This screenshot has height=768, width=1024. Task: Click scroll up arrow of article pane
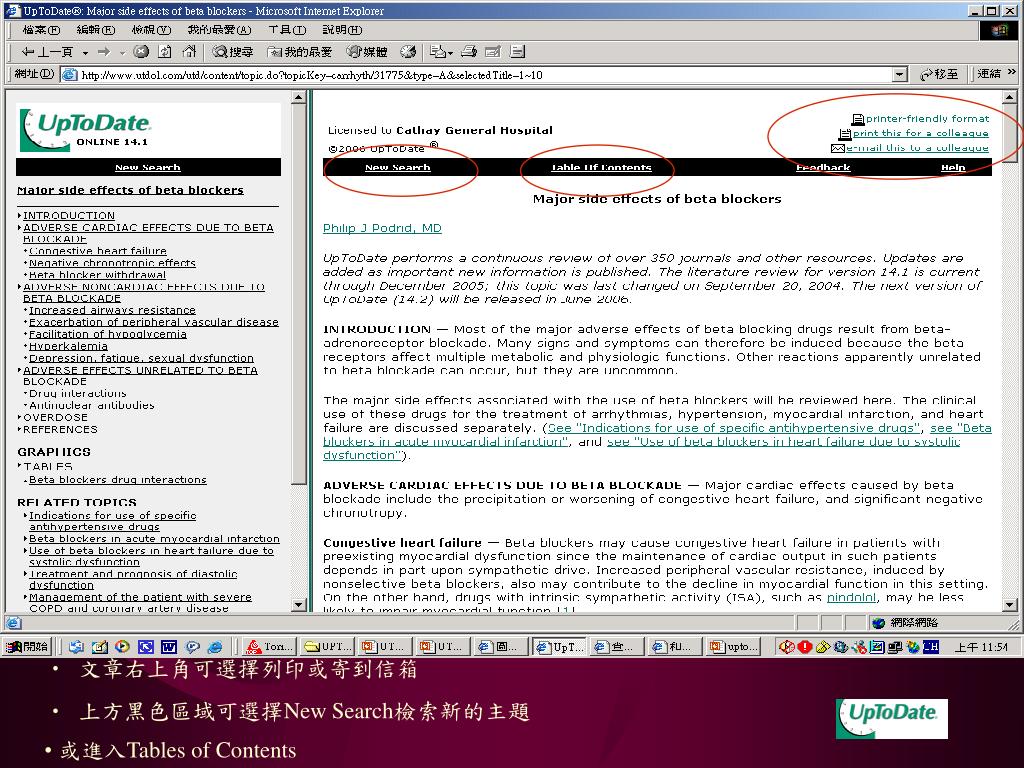1009,97
